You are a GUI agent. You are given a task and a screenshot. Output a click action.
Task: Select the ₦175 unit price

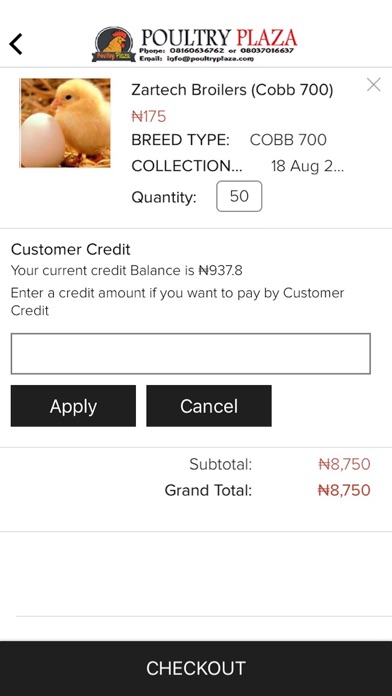pyautogui.click(x=149, y=117)
